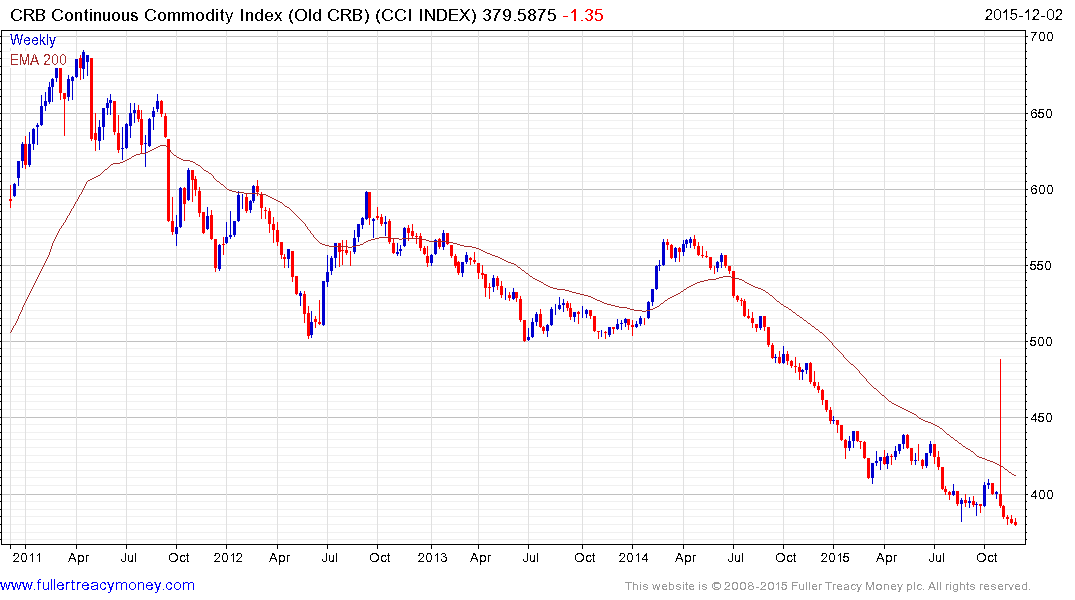Click the 2014 year label on time axis
Viewport: 1075px width, 600px height.
(x=633, y=558)
